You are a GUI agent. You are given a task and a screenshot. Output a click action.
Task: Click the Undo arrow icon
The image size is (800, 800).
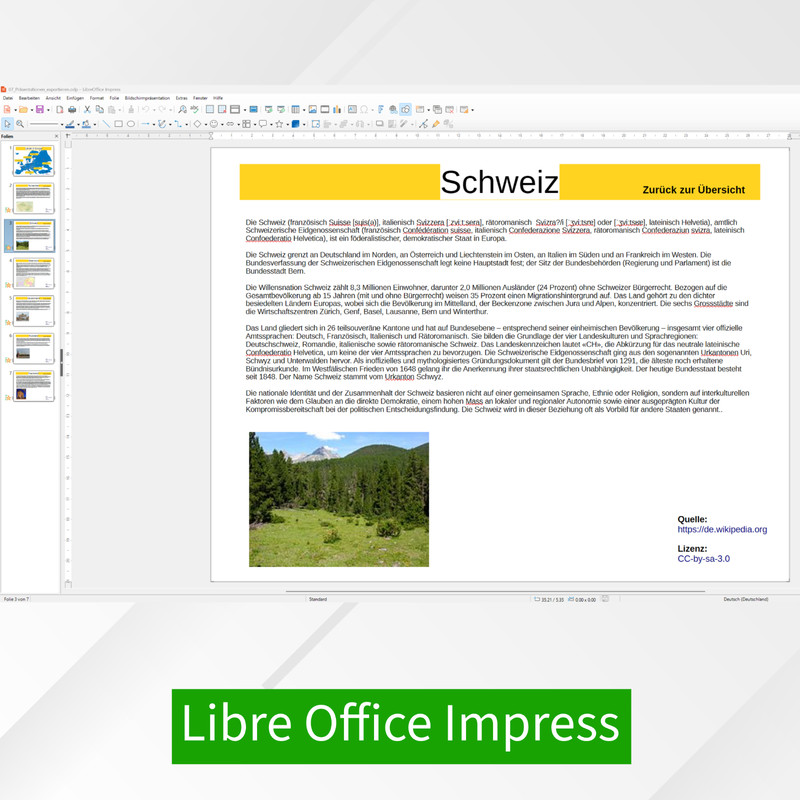pos(146,109)
